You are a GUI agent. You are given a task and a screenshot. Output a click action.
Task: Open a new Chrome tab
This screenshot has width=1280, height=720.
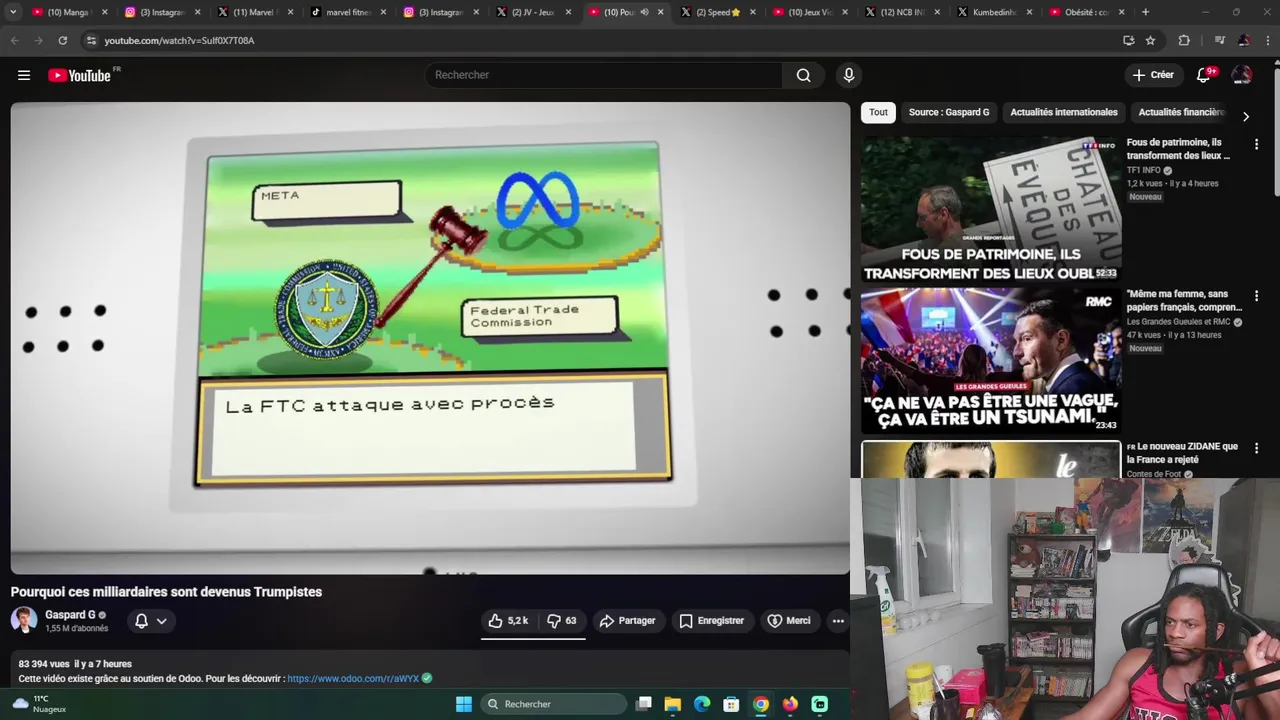point(1145,12)
